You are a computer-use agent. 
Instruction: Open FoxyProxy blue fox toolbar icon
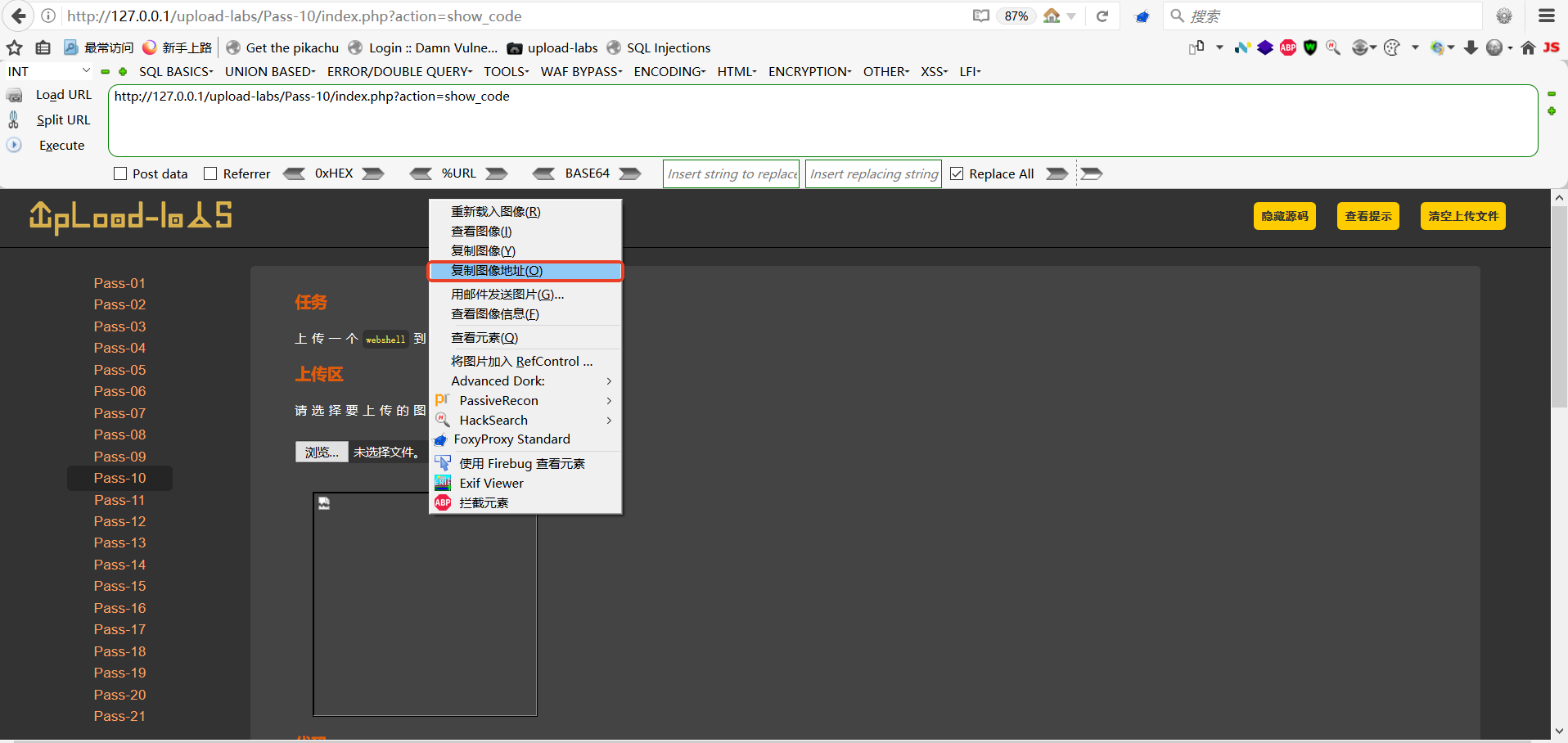1142,16
